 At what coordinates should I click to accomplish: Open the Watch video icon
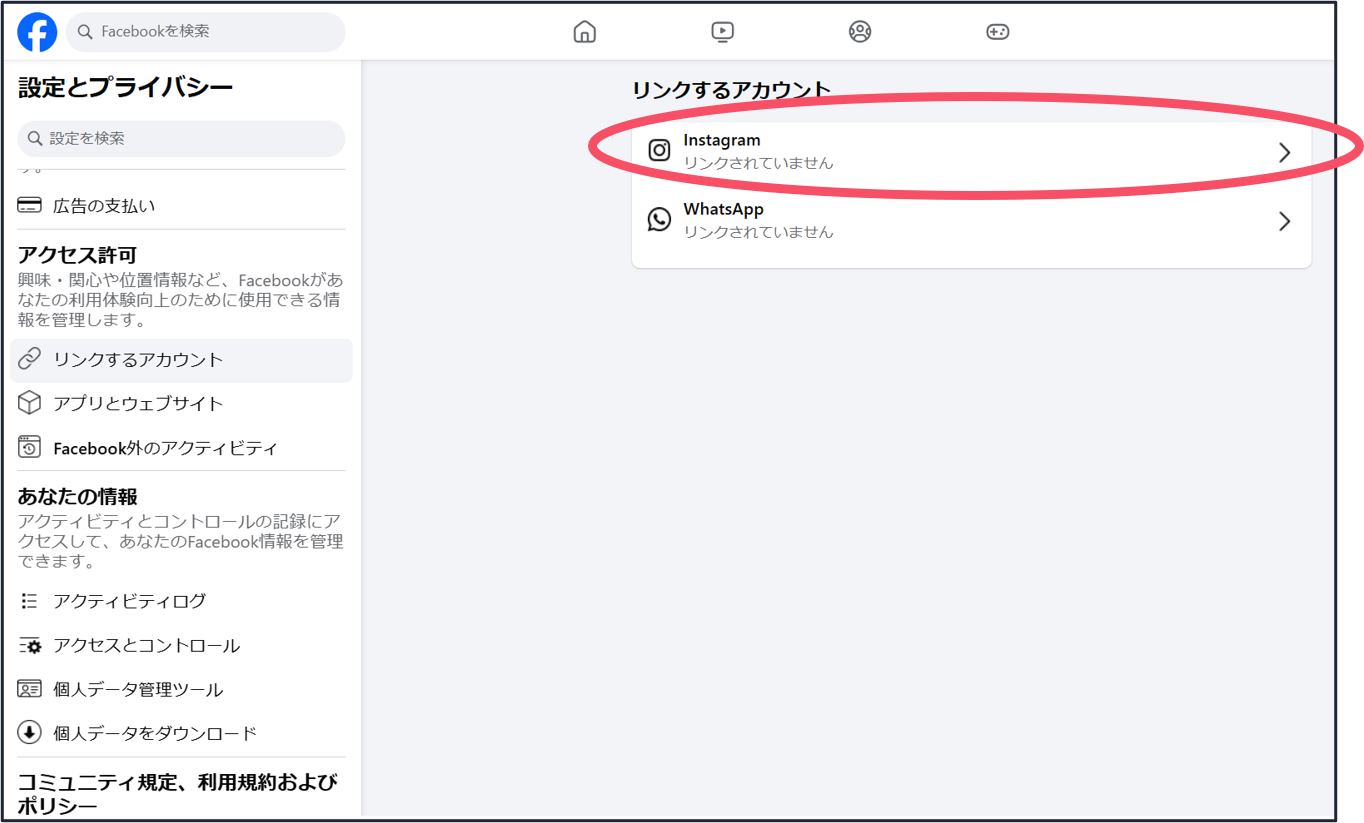[722, 32]
